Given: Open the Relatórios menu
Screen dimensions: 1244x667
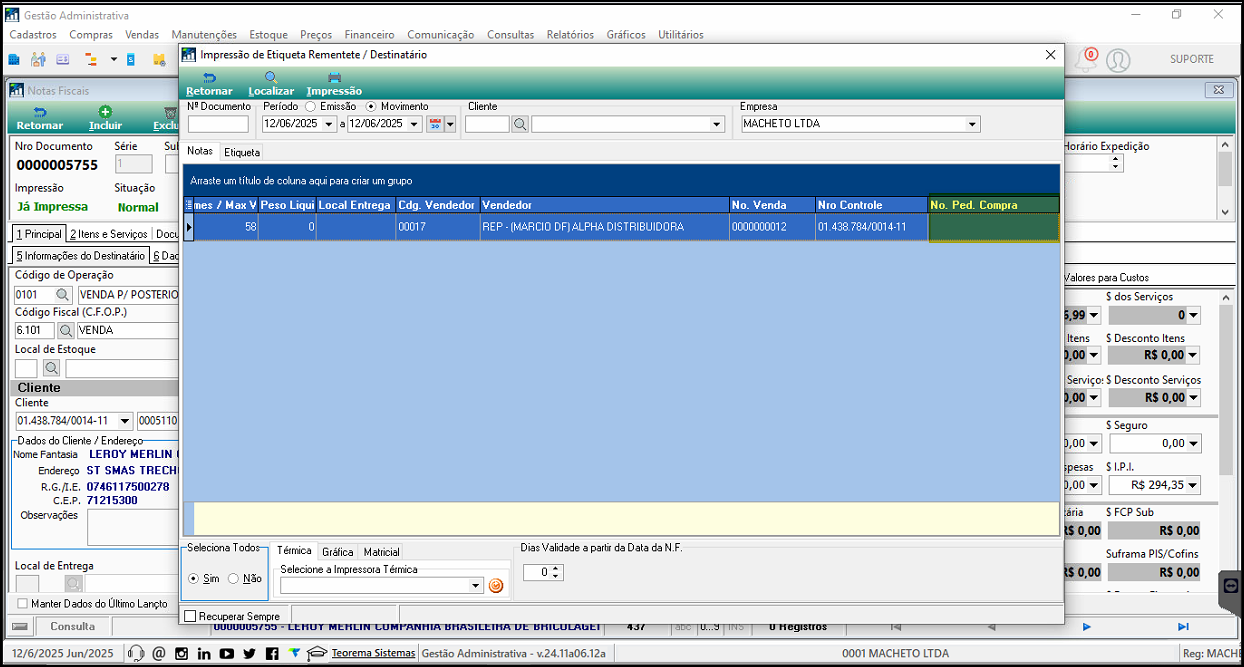Looking at the screenshot, I should click(x=570, y=34).
